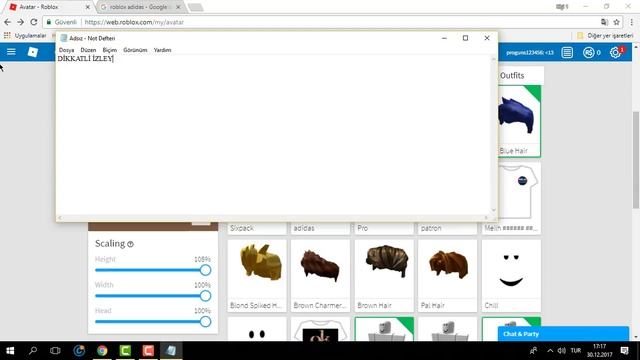Open the Dosya menu in Notepad

click(x=66, y=50)
